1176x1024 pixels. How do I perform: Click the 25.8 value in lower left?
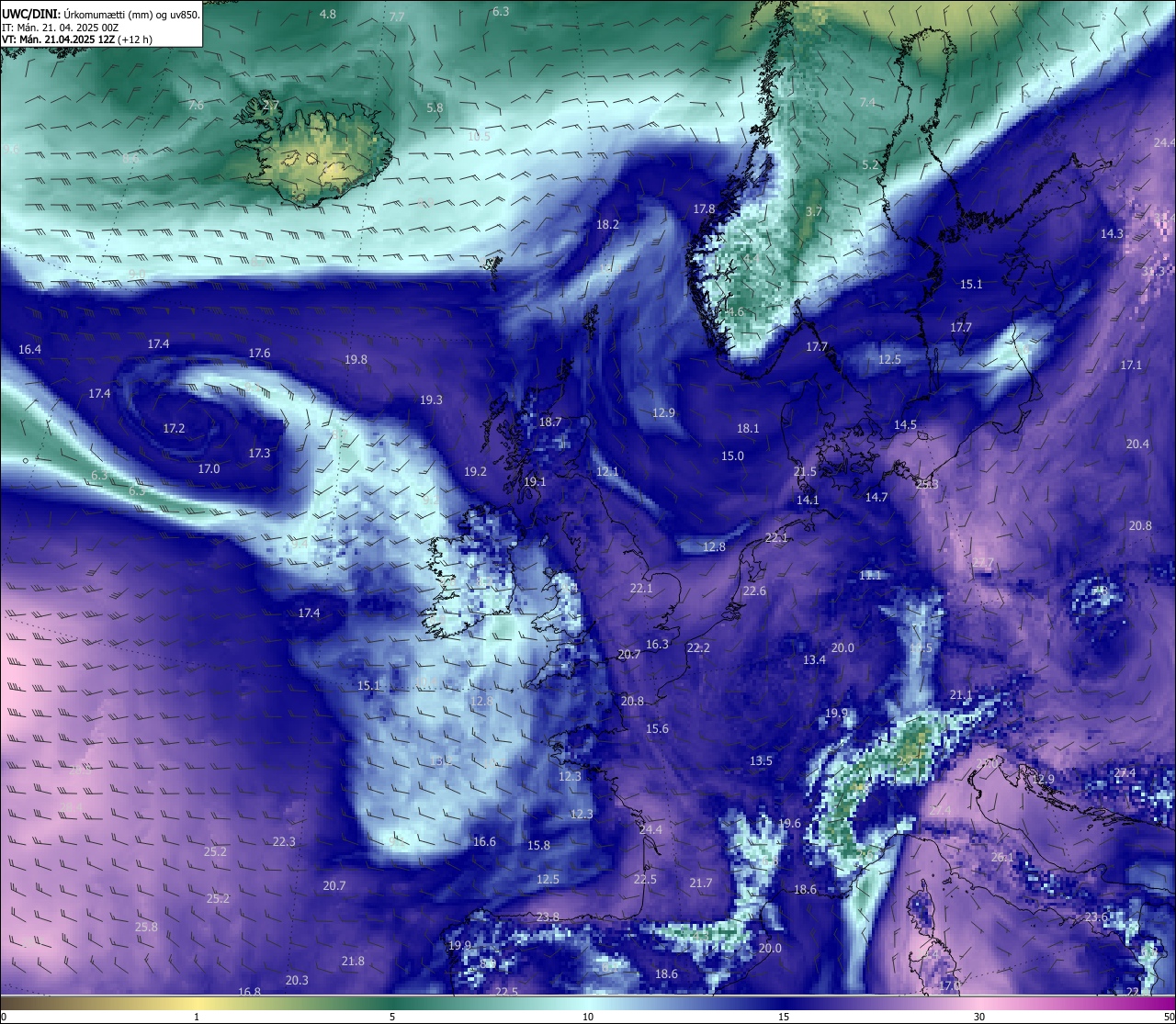coord(146,927)
